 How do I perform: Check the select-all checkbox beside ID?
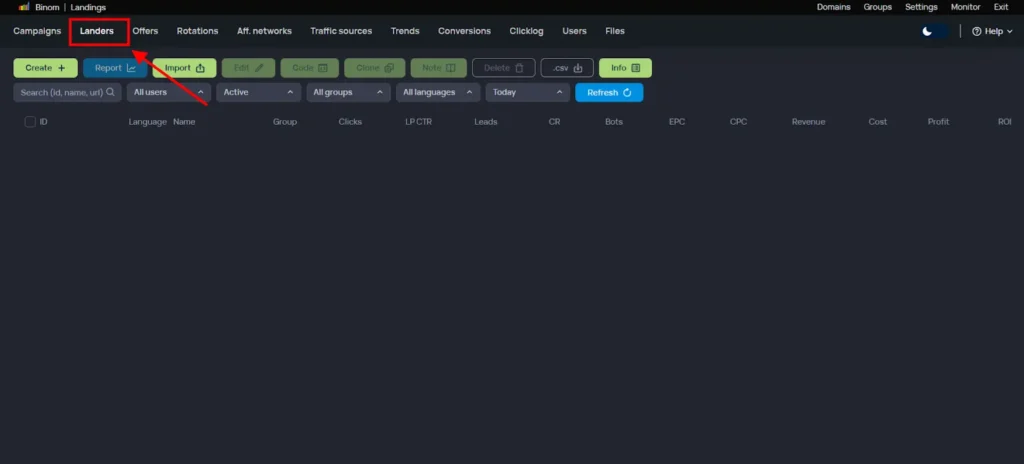(30, 122)
